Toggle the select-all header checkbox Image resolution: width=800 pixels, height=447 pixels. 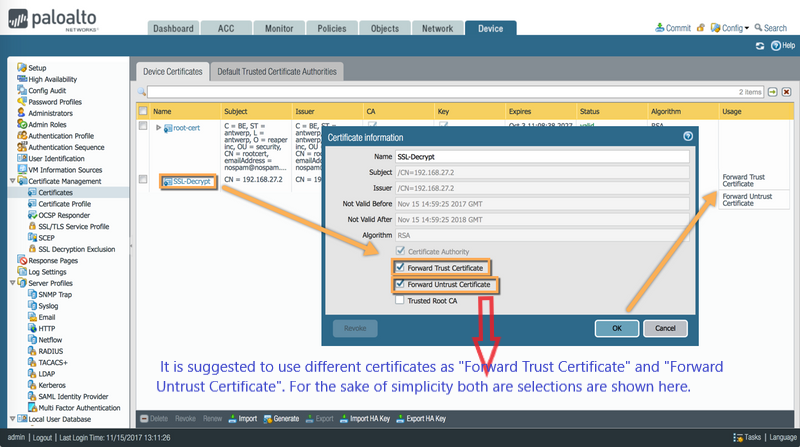coord(143,111)
